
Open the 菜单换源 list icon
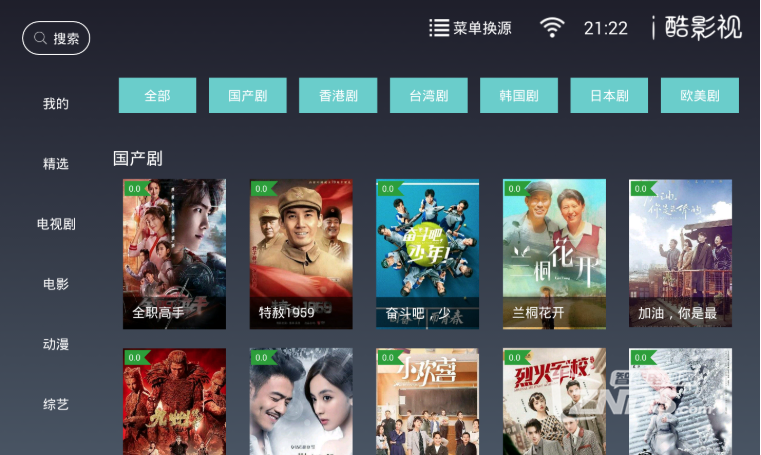(x=439, y=28)
